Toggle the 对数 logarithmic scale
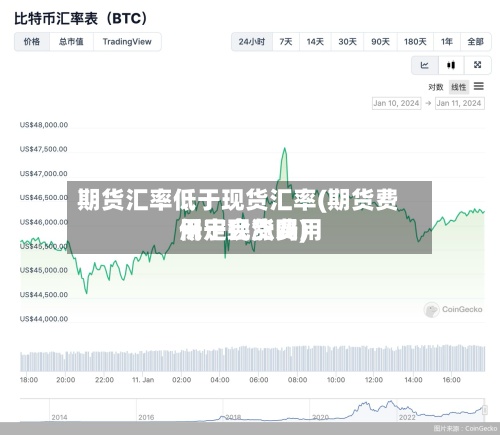Screen dimensions: 500x435 436,87
